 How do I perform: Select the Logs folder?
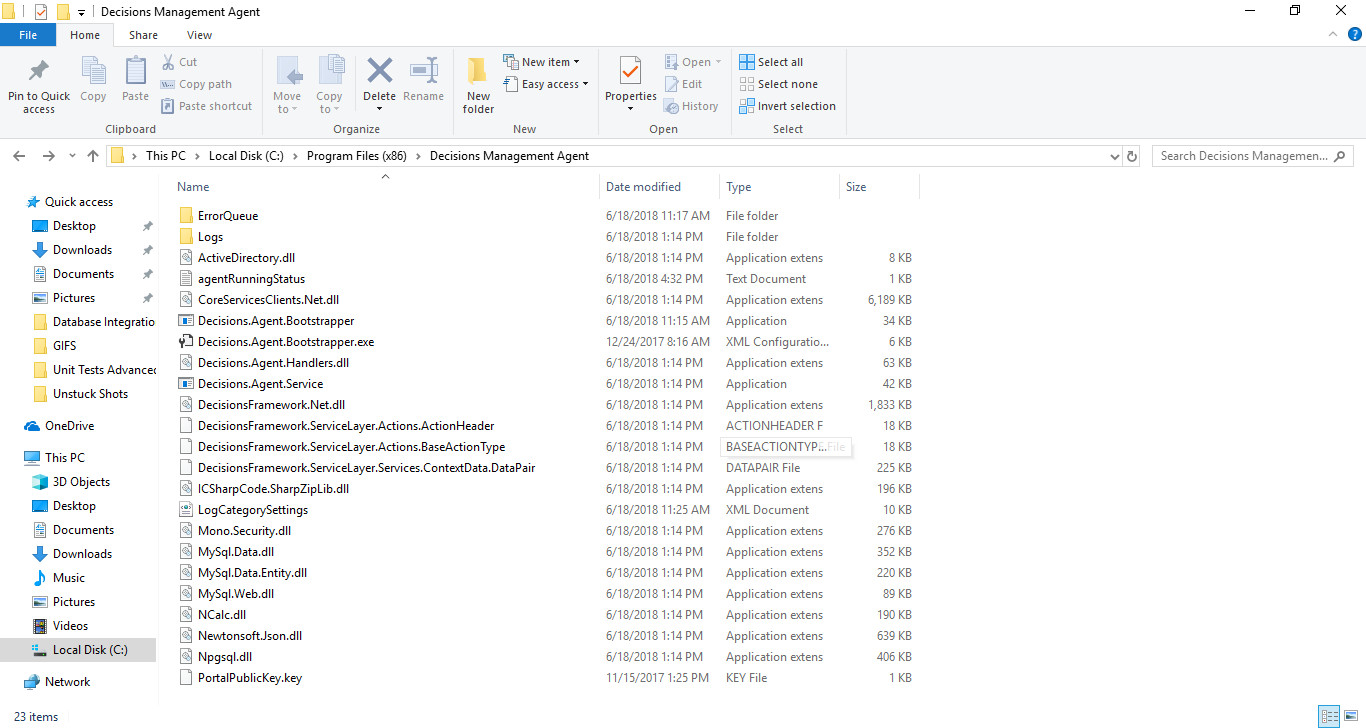[x=210, y=237]
